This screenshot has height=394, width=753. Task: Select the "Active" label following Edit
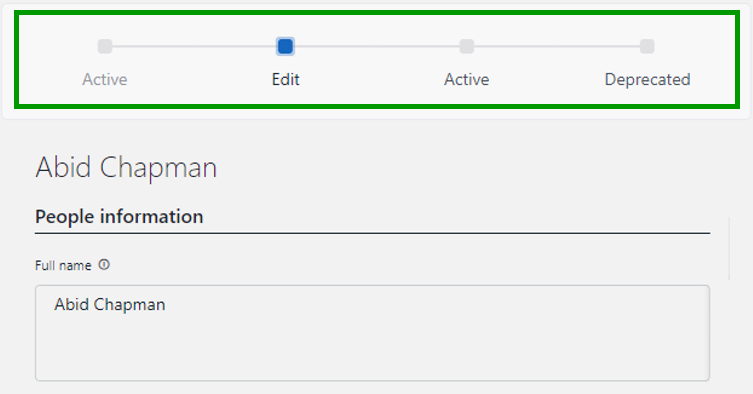pos(466,79)
